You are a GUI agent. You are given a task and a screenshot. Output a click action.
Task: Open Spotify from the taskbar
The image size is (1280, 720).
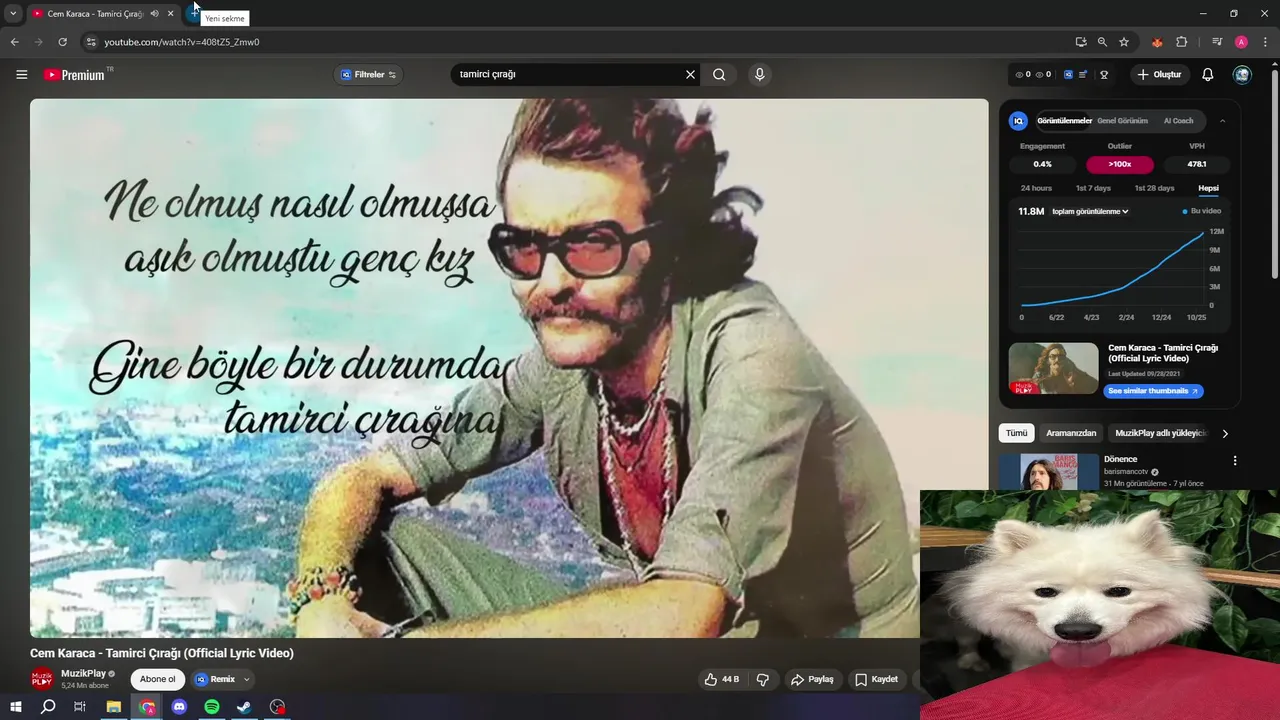pos(212,707)
